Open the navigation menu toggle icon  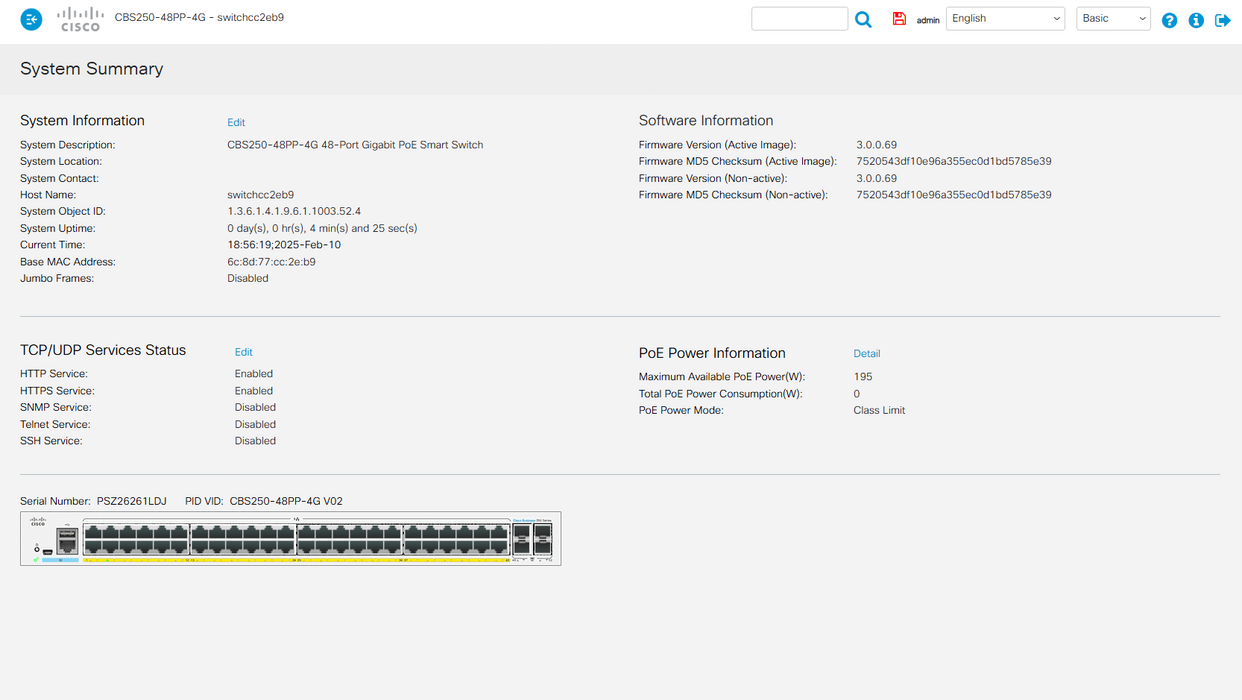point(32,19)
